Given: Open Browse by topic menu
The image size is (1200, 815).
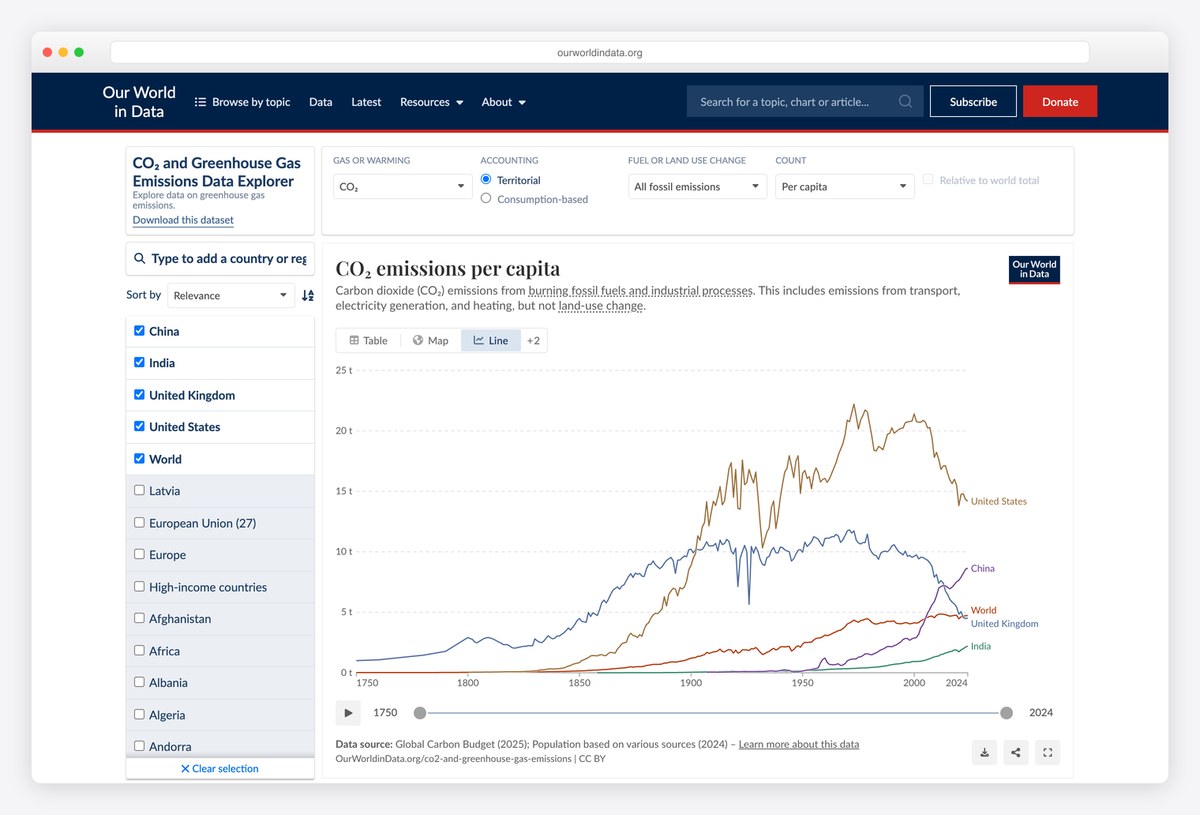Looking at the screenshot, I should pos(242,102).
